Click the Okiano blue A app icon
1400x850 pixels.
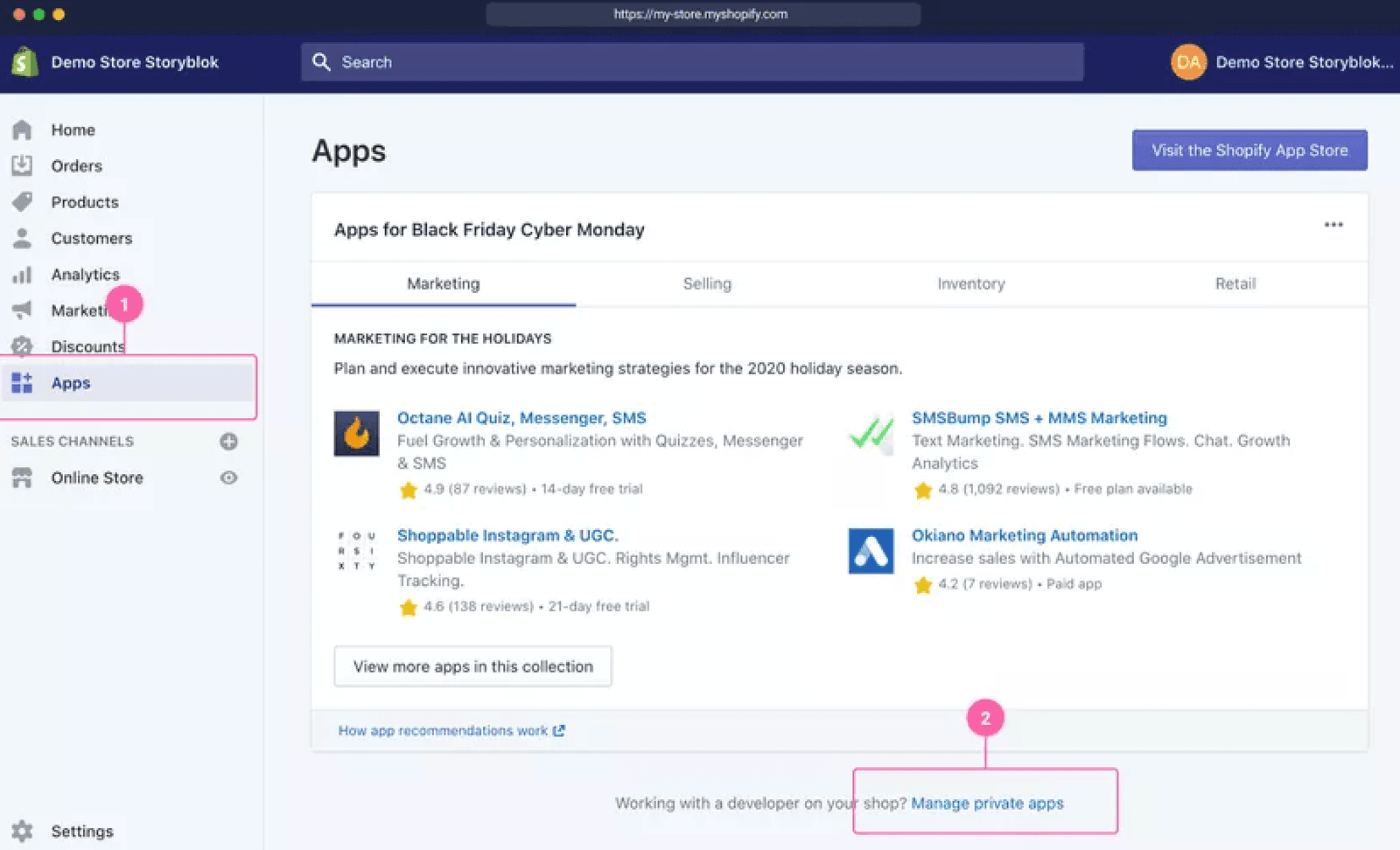tap(871, 551)
